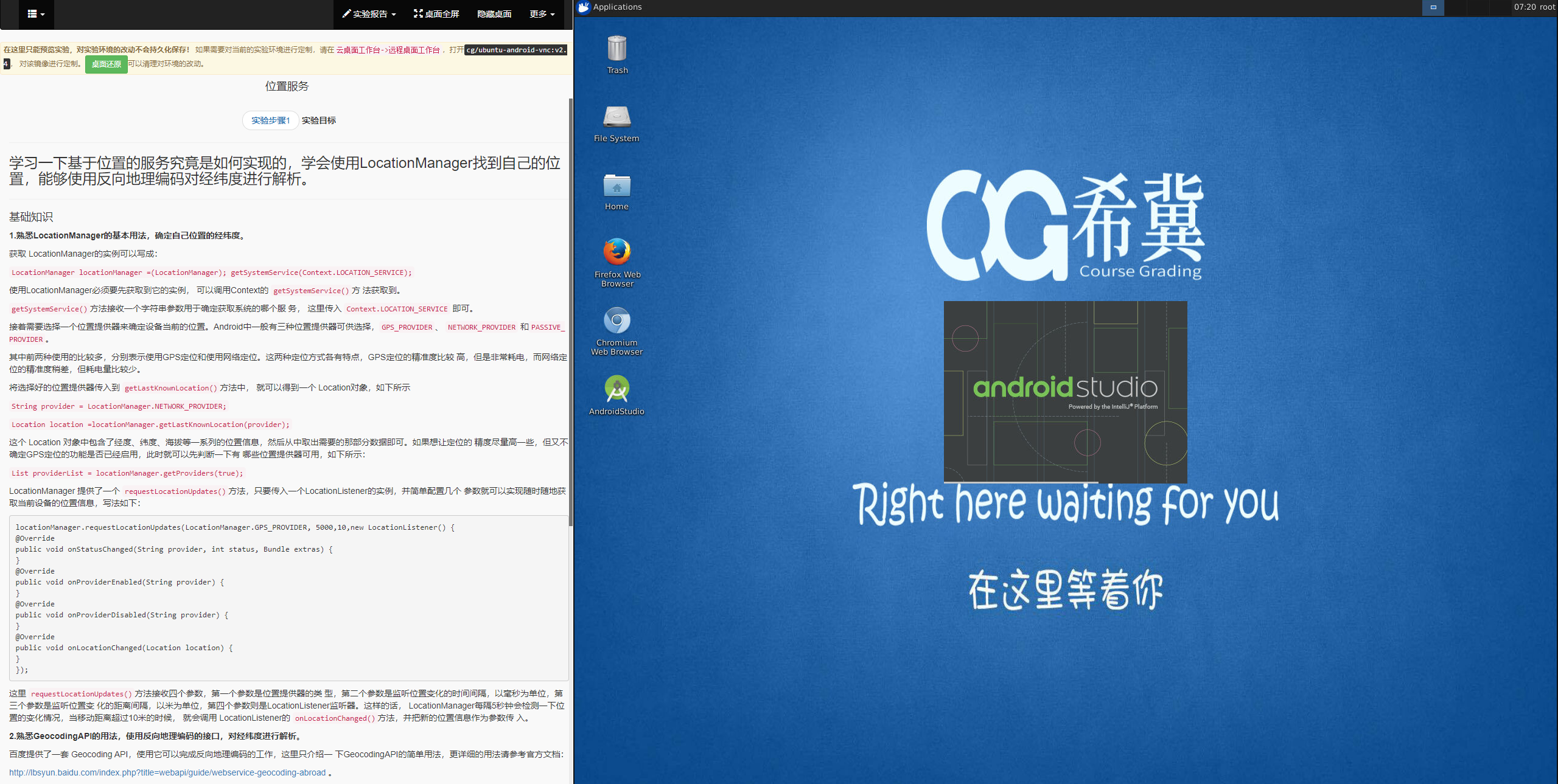Launch the AndroidStudio desktop shortcut

pos(617,395)
